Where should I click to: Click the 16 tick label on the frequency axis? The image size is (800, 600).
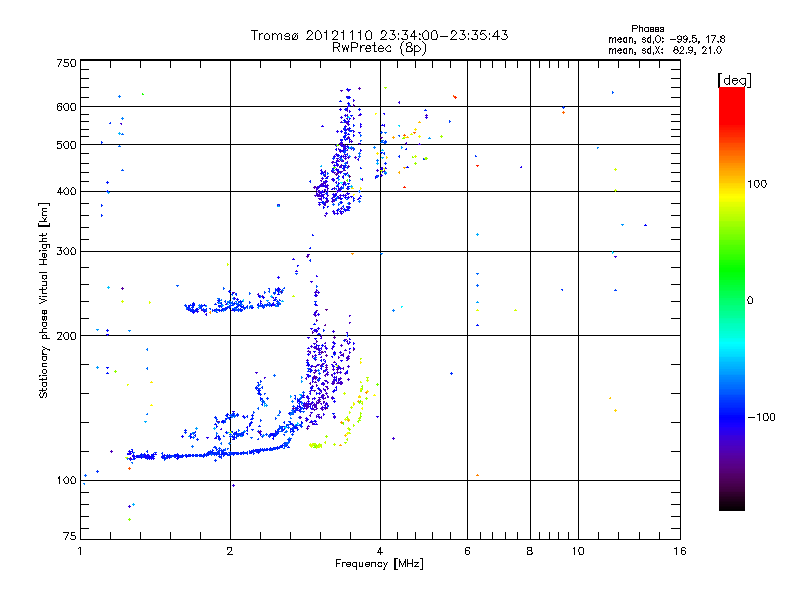(x=680, y=551)
